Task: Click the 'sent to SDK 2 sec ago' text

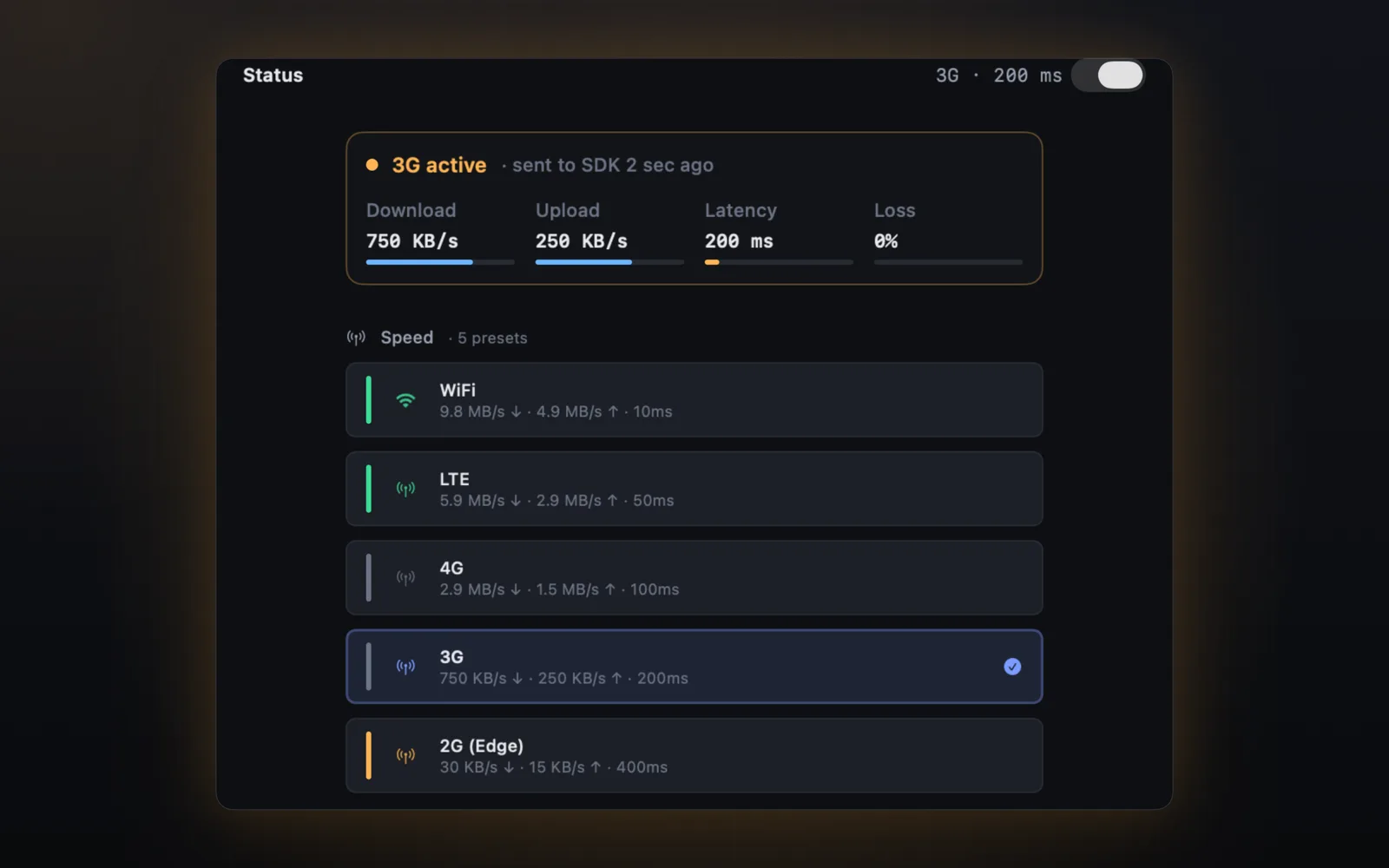Action: point(613,165)
